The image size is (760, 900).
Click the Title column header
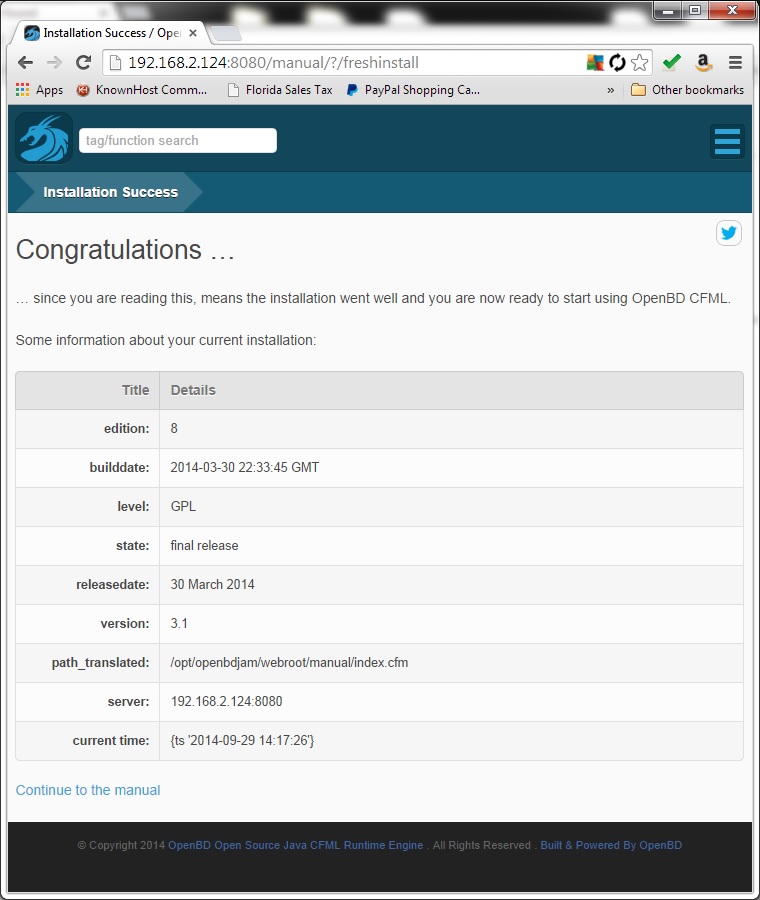pyautogui.click(x=135, y=390)
